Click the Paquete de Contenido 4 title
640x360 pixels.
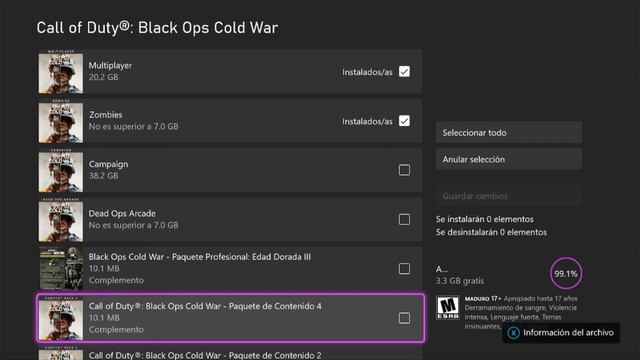[x=205, y=306]
